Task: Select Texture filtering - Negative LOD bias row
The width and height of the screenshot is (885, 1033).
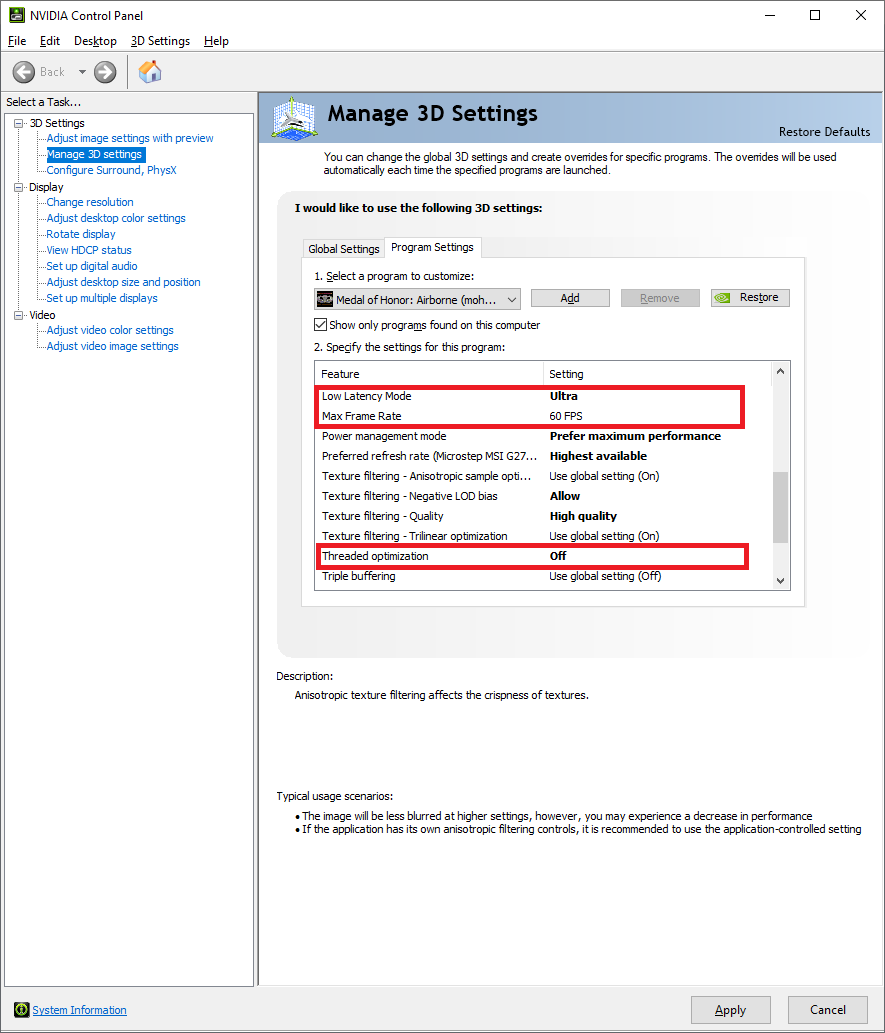Action: click(543, 496)
